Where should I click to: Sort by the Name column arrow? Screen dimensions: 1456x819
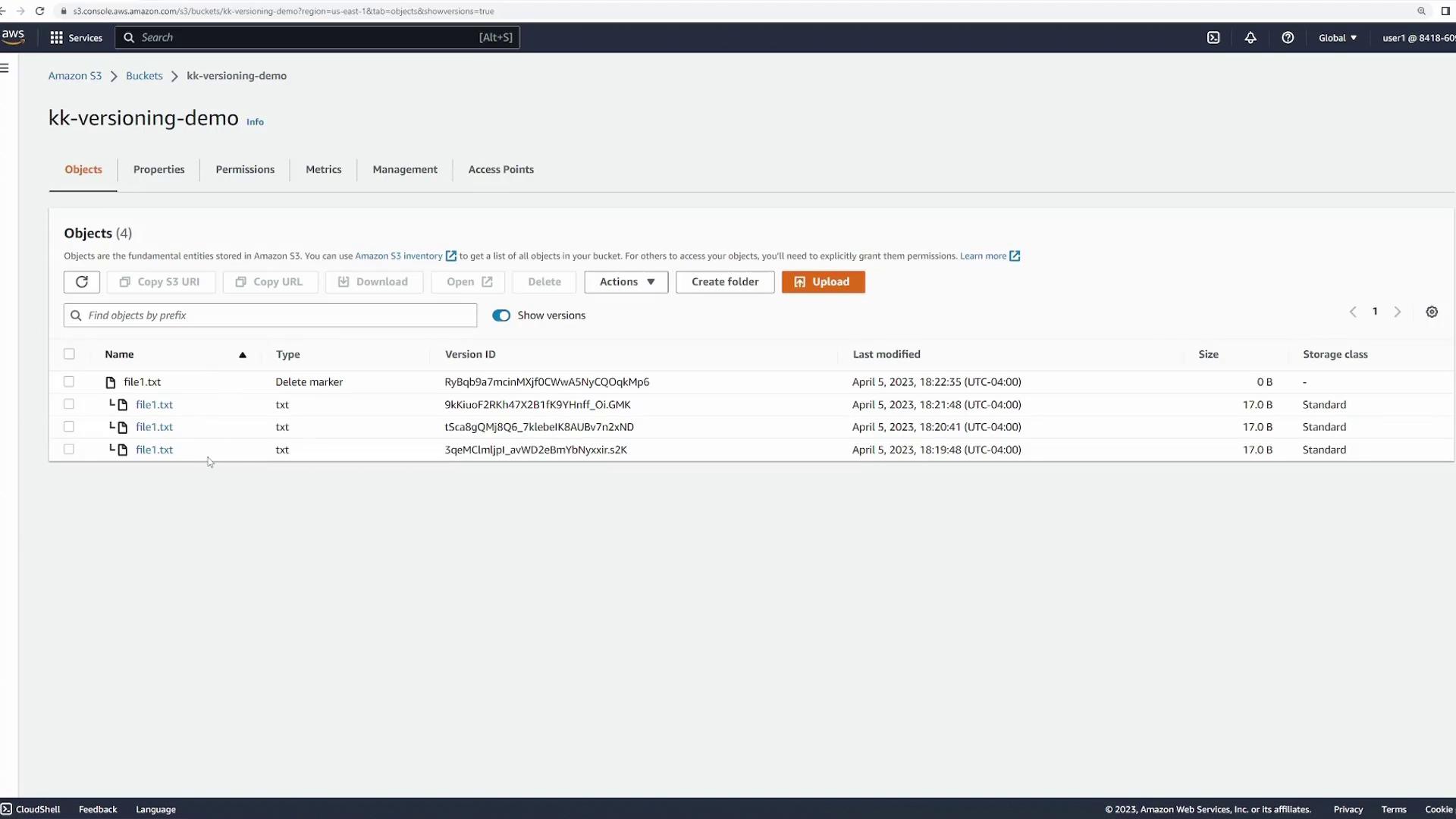[243, 355]
